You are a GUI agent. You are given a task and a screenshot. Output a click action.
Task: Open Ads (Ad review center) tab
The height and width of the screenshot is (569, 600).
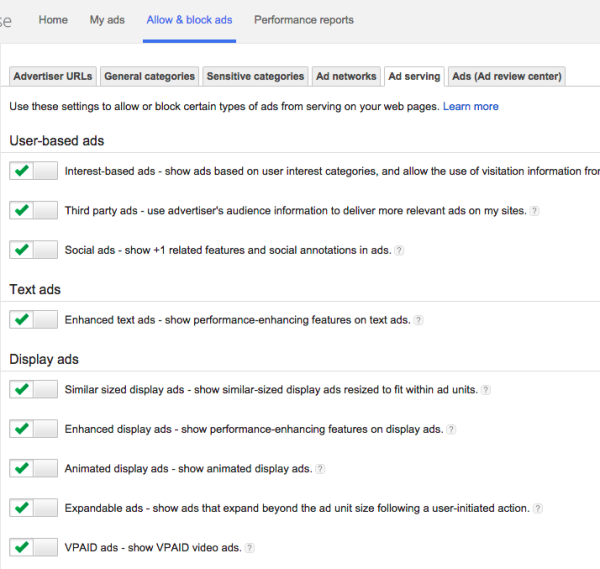(507, 76)
